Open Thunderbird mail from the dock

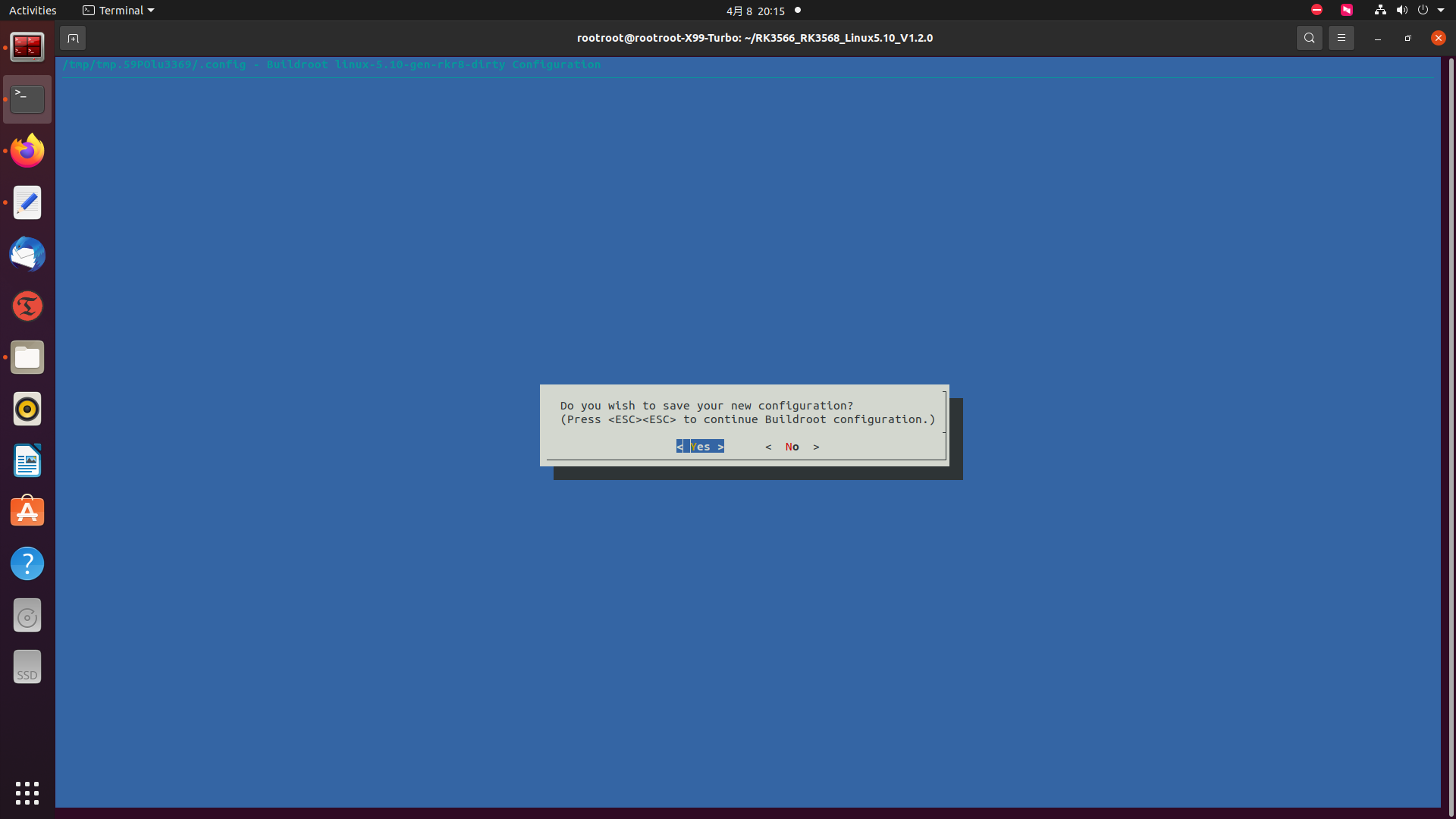(x=27, y=254)
